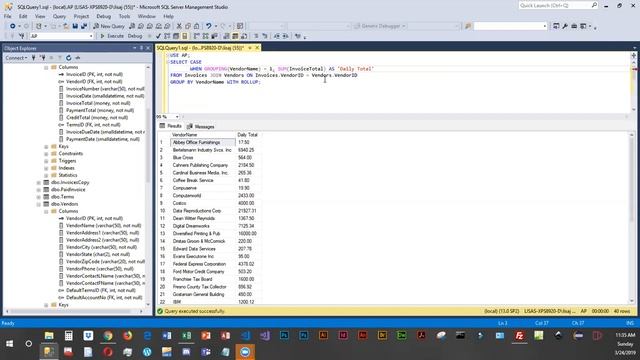
Task: Click the Copy icon in toolbar
Action: point(188,26)
